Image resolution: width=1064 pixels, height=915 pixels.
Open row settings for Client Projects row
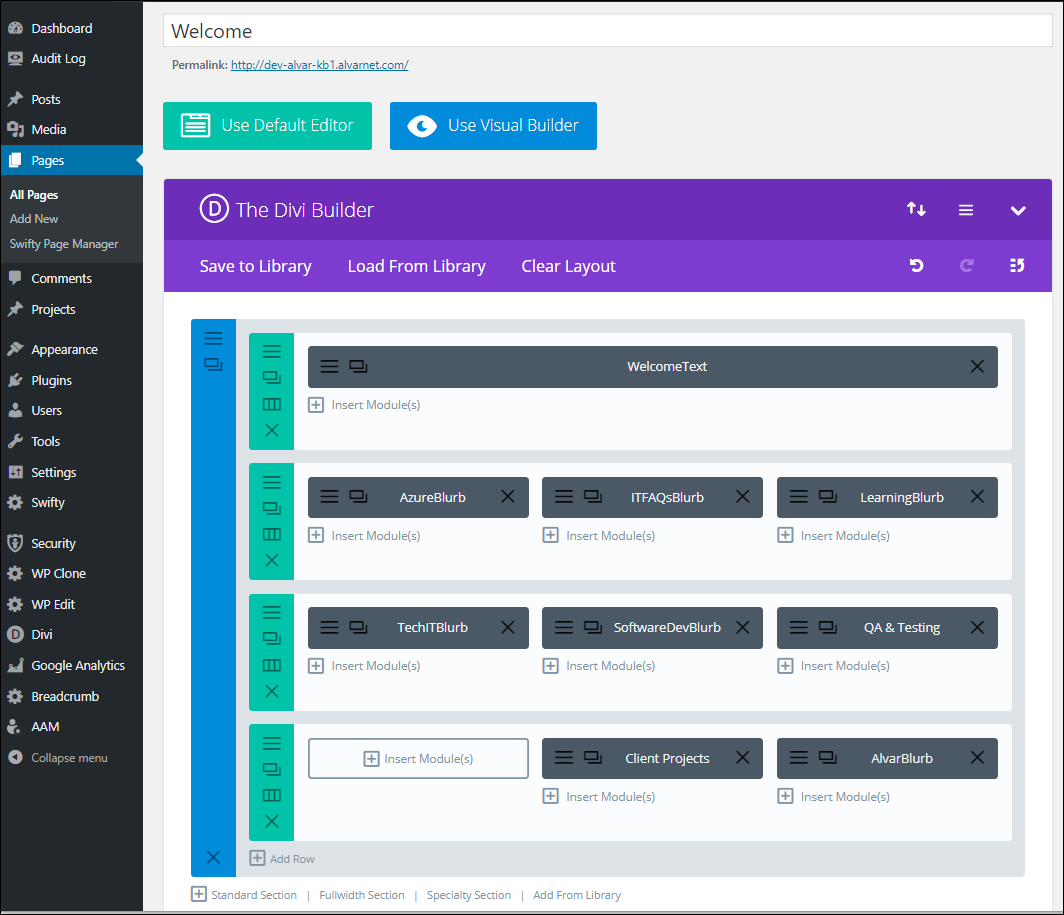(x=271, y=743)
